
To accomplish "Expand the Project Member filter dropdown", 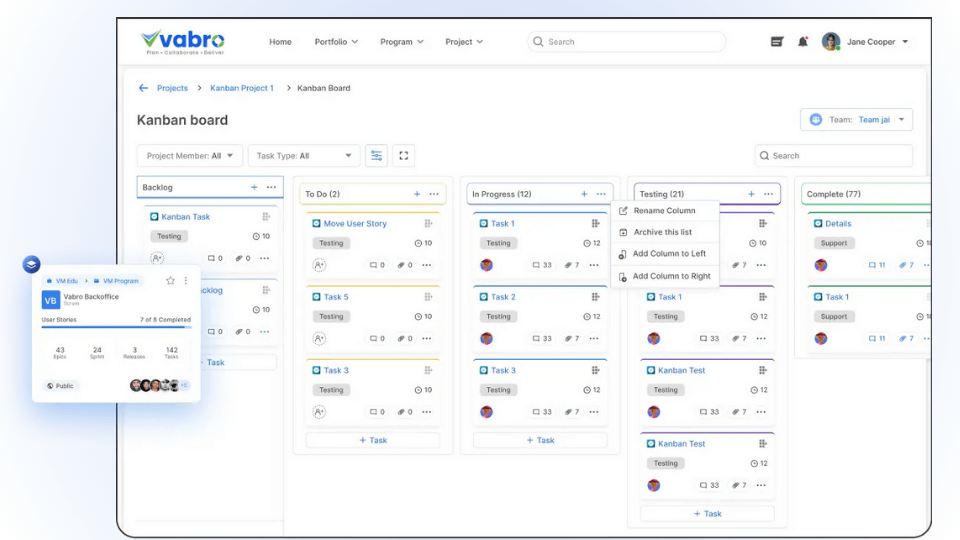I will point(189,156).
